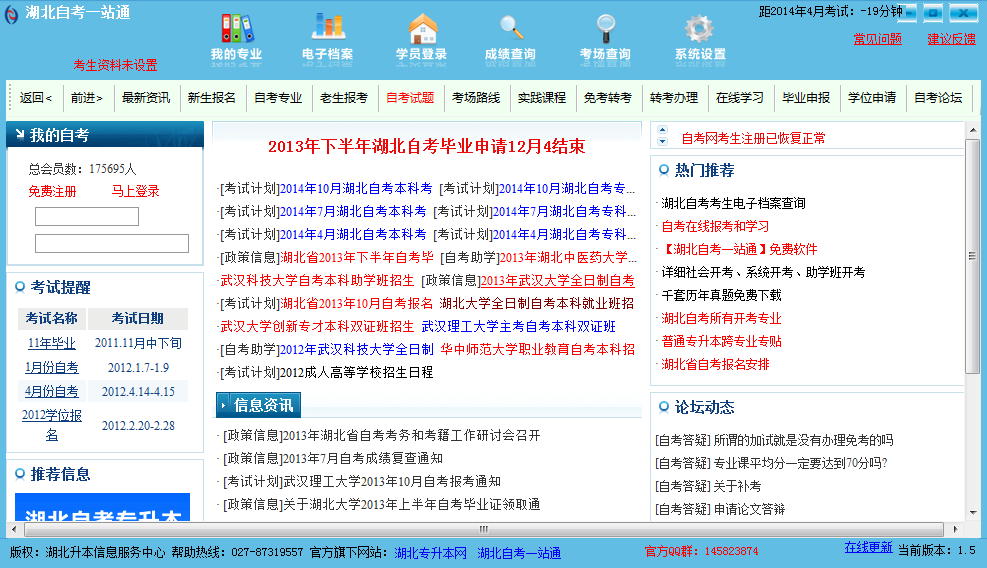Open the 最新资讯 tab
The width and height of the screenshot is (987, 568).
tap(146, 98)
